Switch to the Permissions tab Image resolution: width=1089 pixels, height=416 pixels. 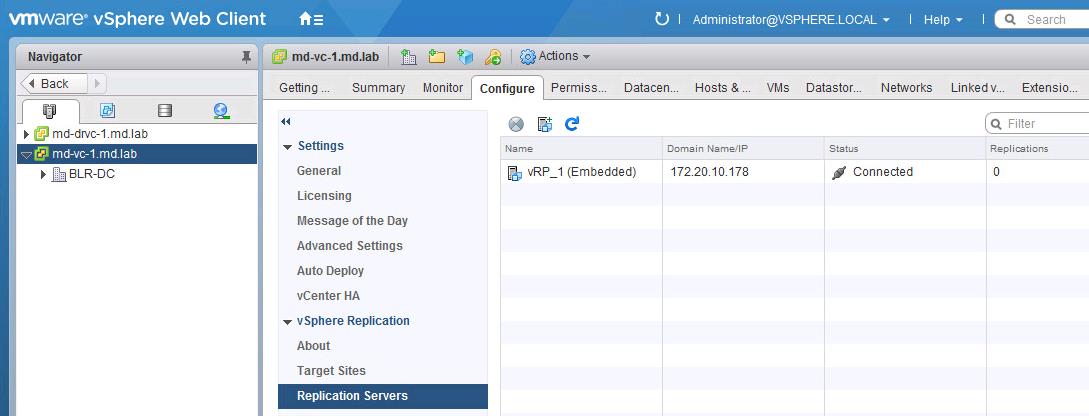click(x=579, y=88)
